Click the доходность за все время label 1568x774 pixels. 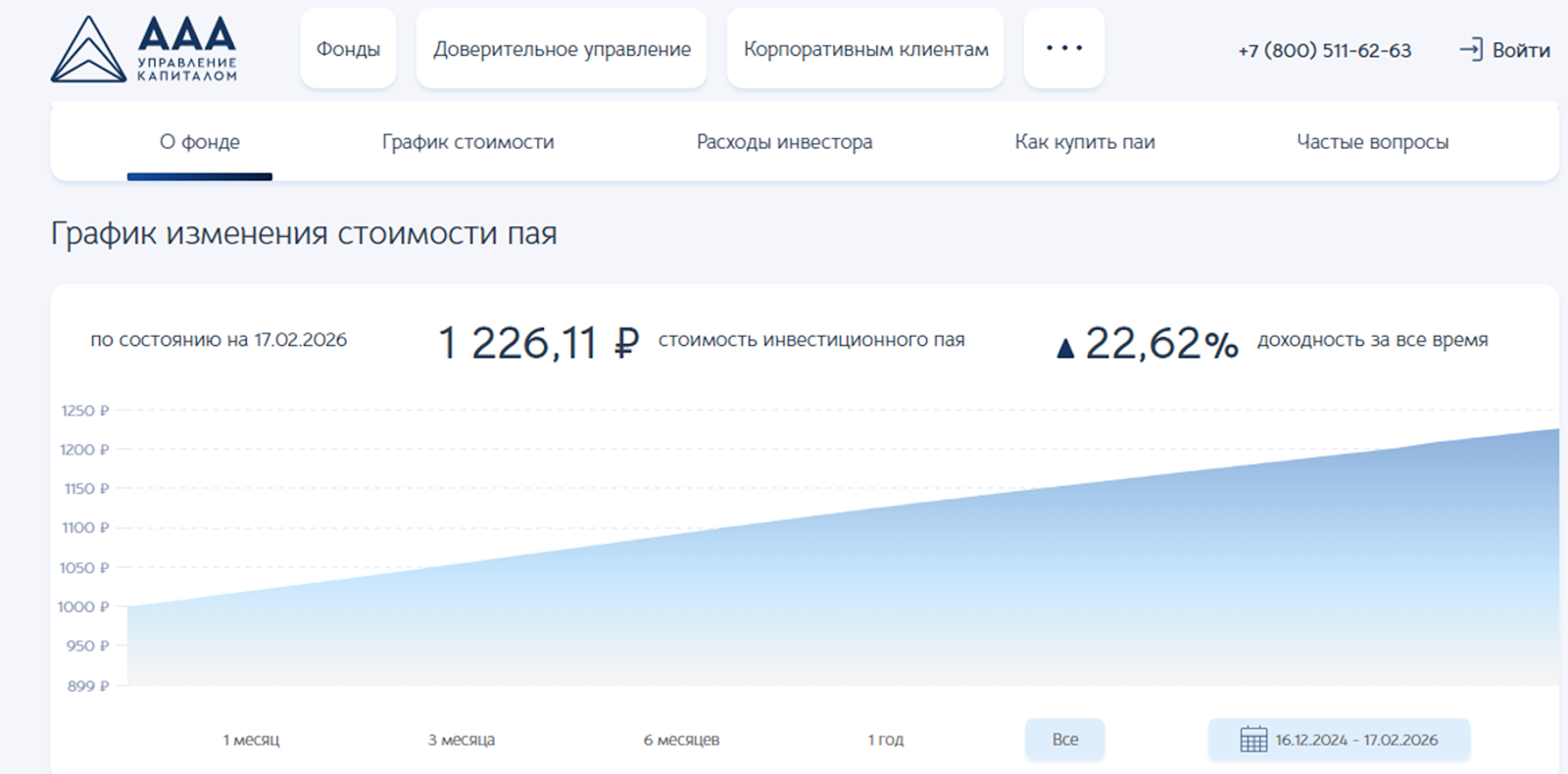coord(1373,340)
